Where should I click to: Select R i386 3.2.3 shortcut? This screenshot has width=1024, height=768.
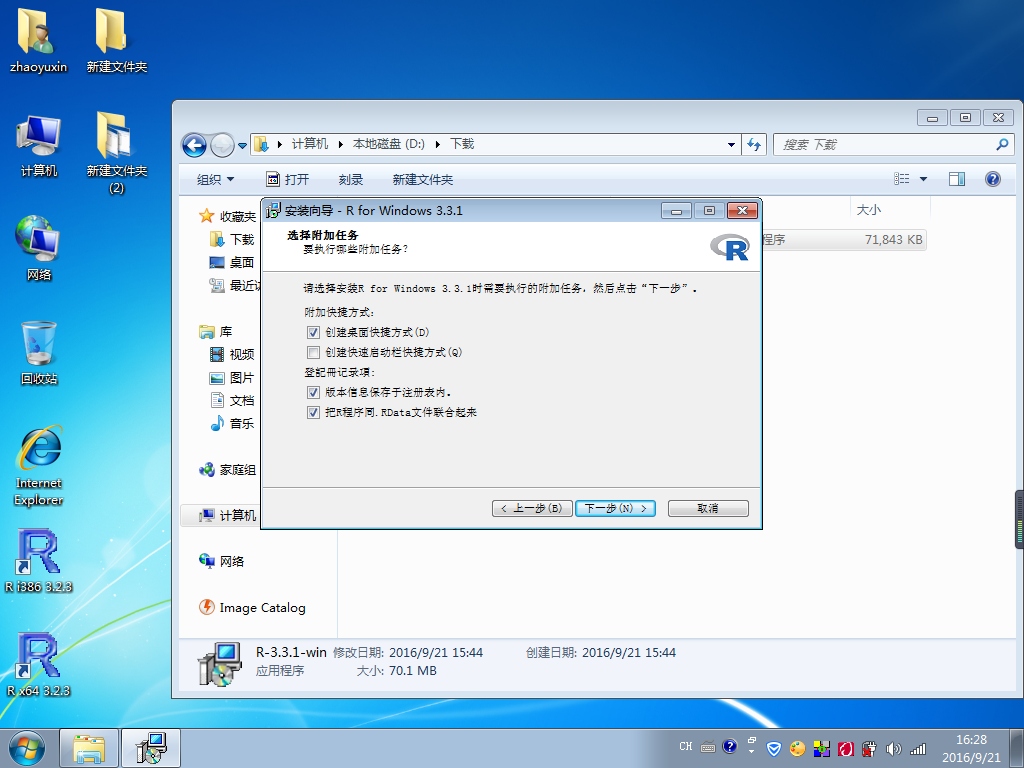tap(39, 561)
